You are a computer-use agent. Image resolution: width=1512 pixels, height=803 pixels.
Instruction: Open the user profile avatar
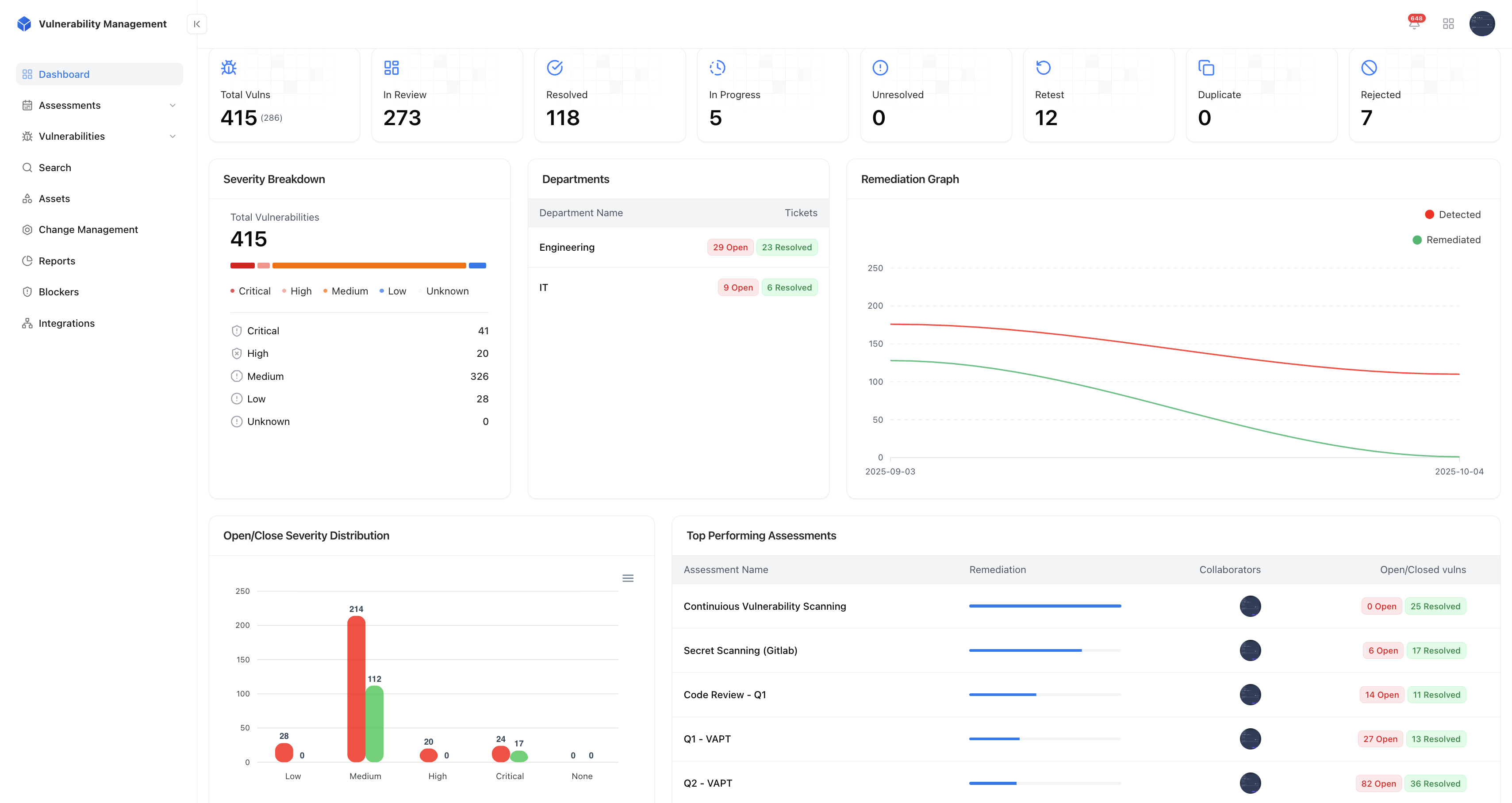1481,24
